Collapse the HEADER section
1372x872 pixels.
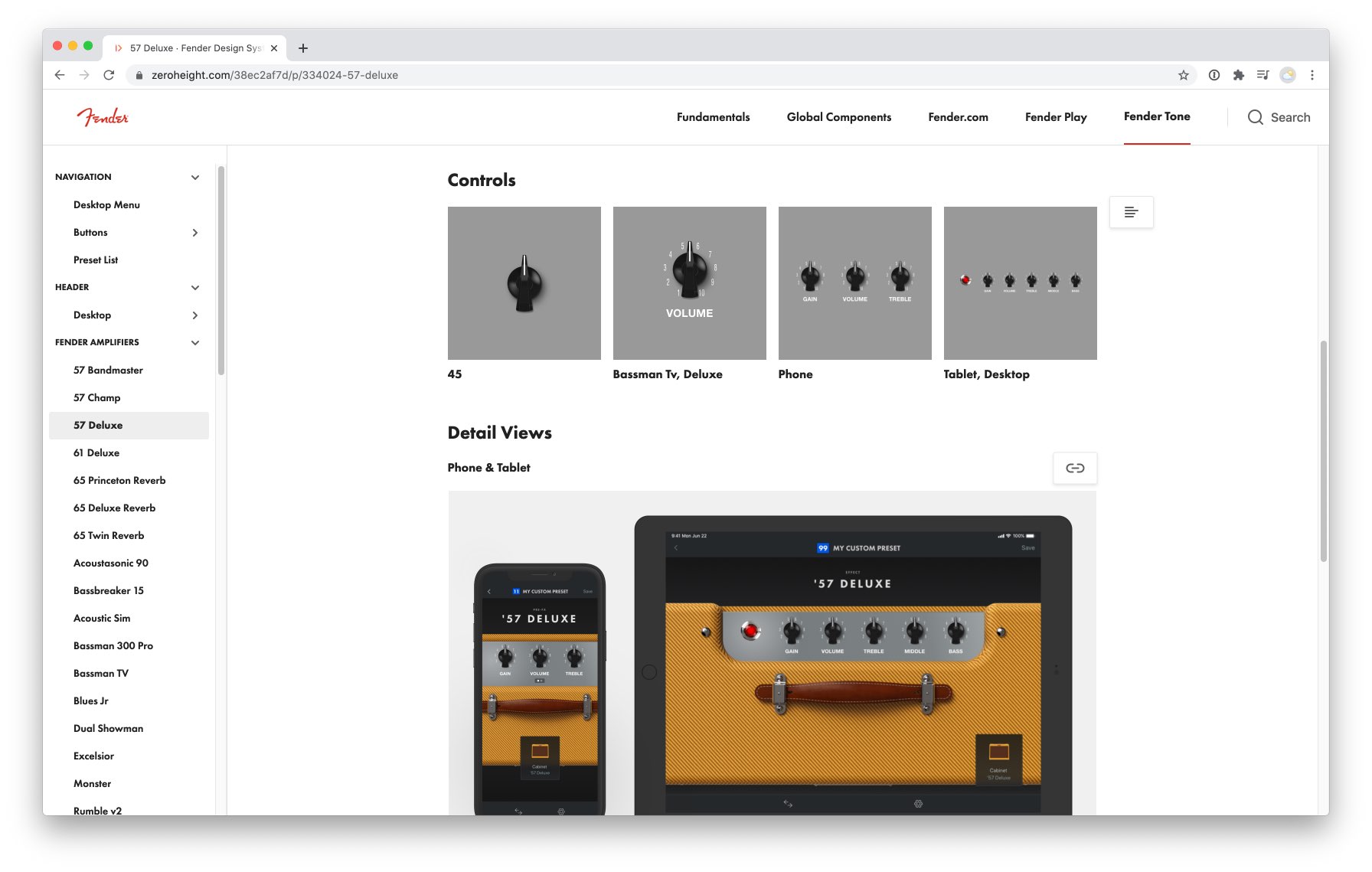point(195,287)
